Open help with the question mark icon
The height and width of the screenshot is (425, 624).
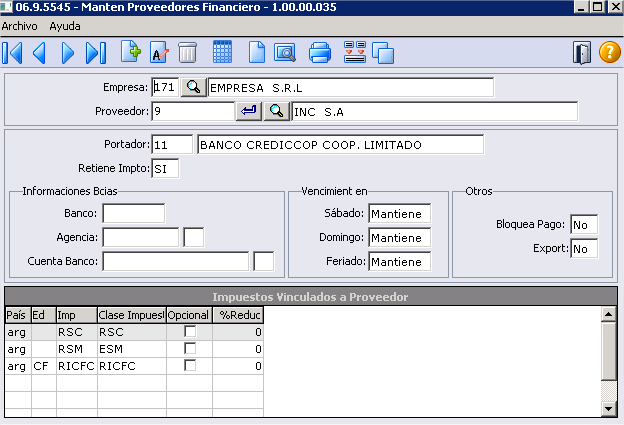(x=610, y=53)
